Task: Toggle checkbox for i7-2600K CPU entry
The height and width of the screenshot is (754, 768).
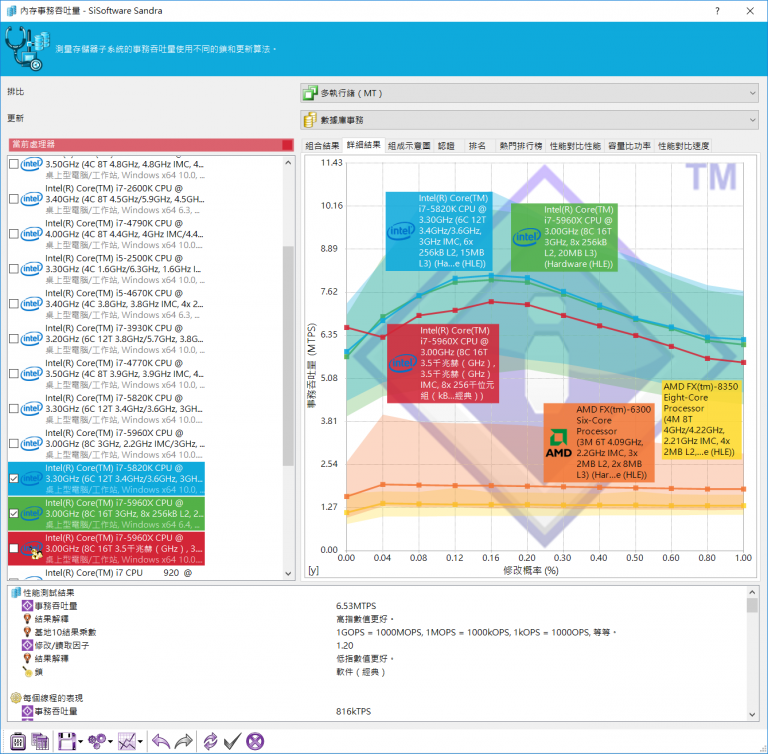Action: (14, 199)
